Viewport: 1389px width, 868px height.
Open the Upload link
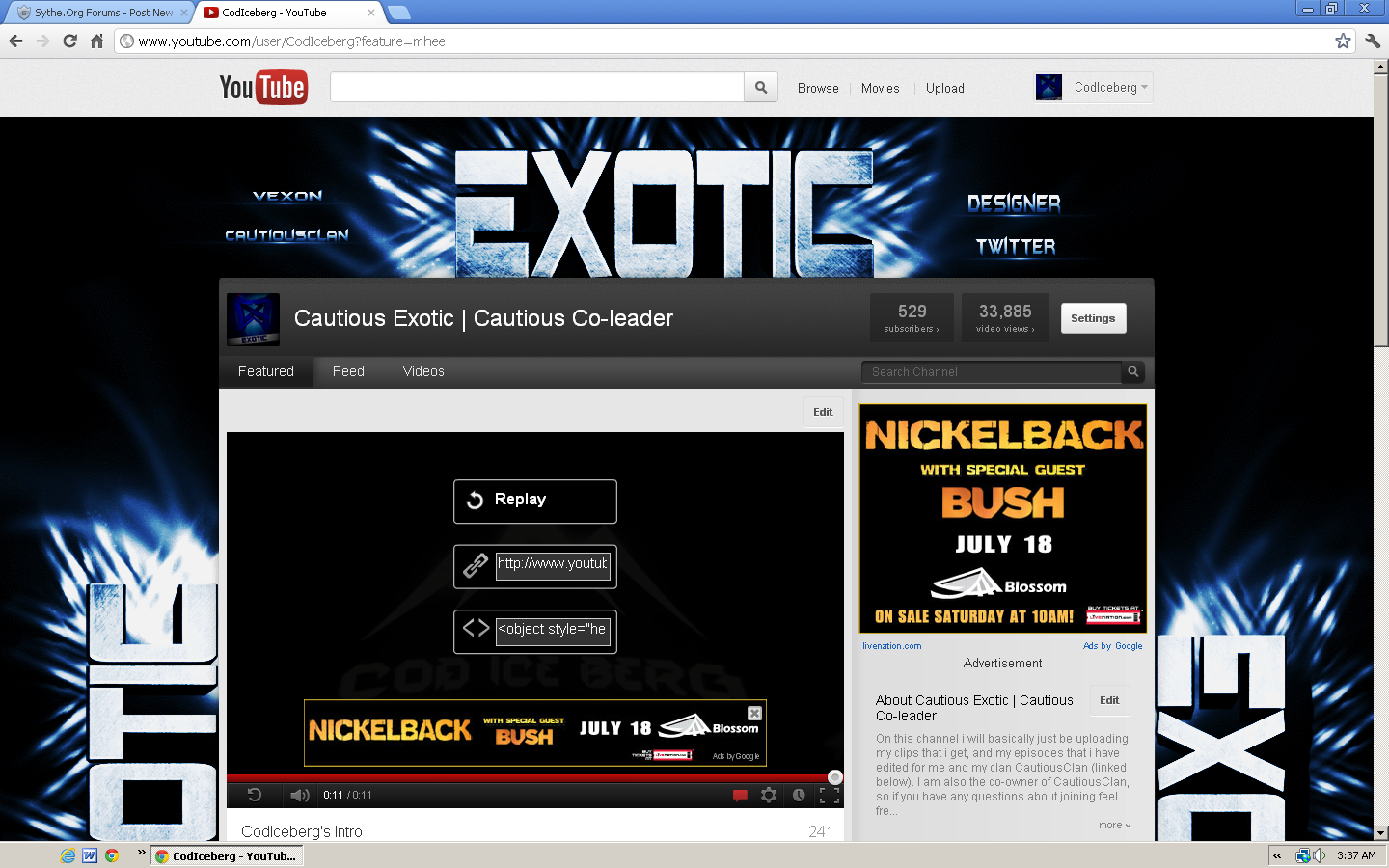click(945, 88)
